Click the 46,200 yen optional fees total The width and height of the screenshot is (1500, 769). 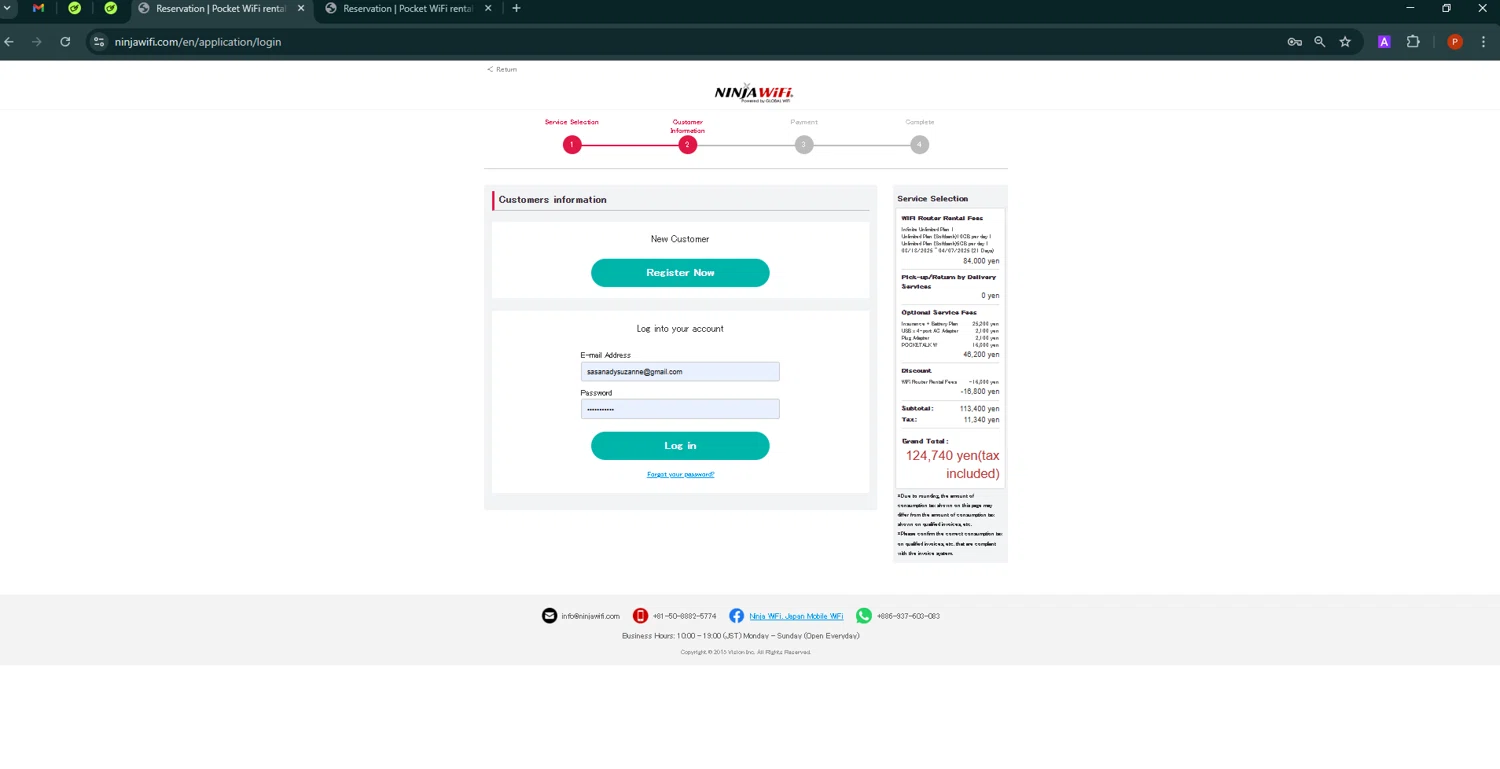pos(981,355)
